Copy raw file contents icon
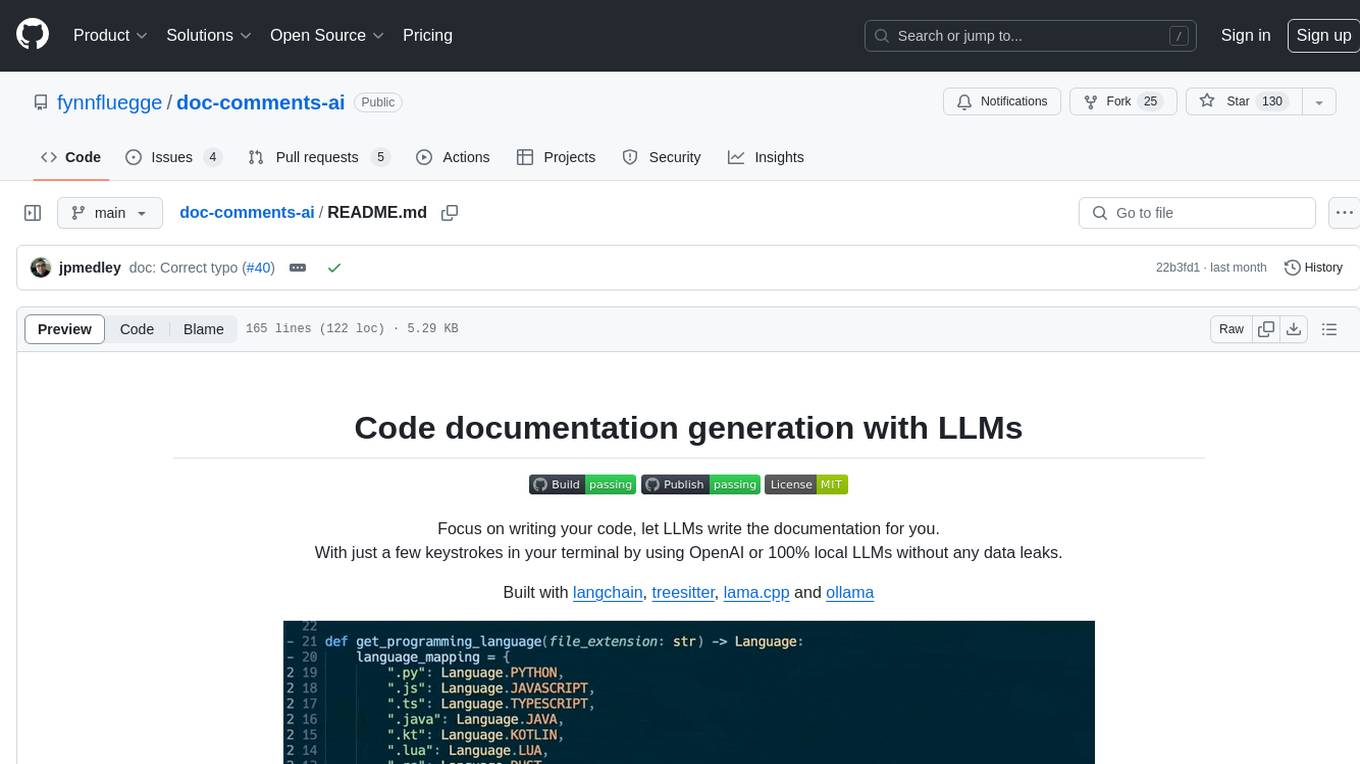 click(1266, 329)
